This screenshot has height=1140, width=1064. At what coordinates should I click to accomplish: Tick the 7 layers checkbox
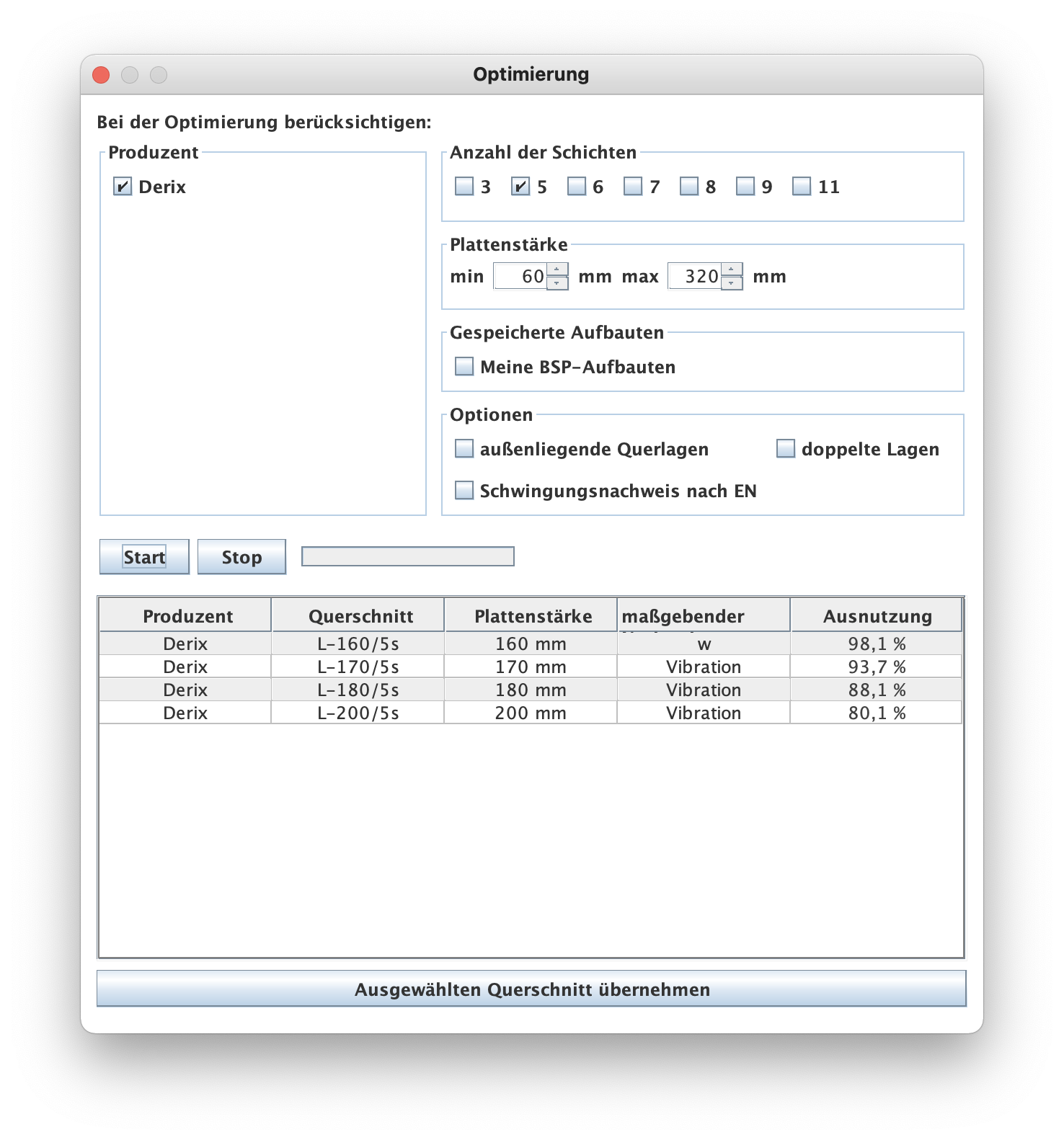[x=633, y=187]
